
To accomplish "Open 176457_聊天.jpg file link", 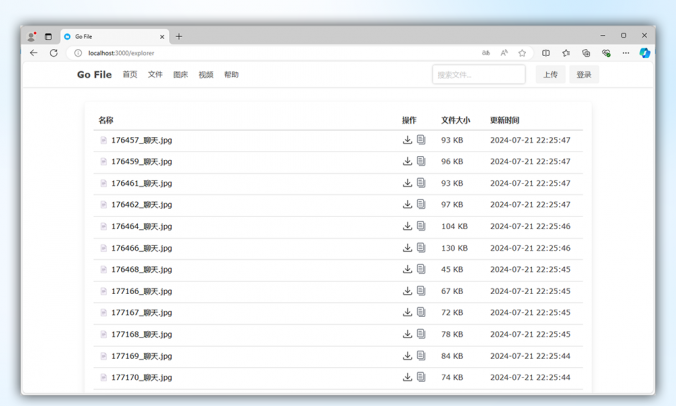I will tap(141, 140).
